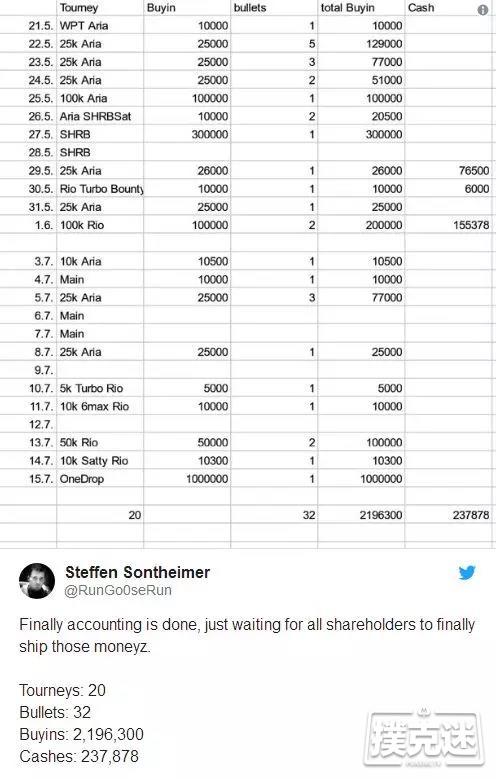Click the 155378 cash cell
The image size is (496, 779).
[x=448, y=225]
